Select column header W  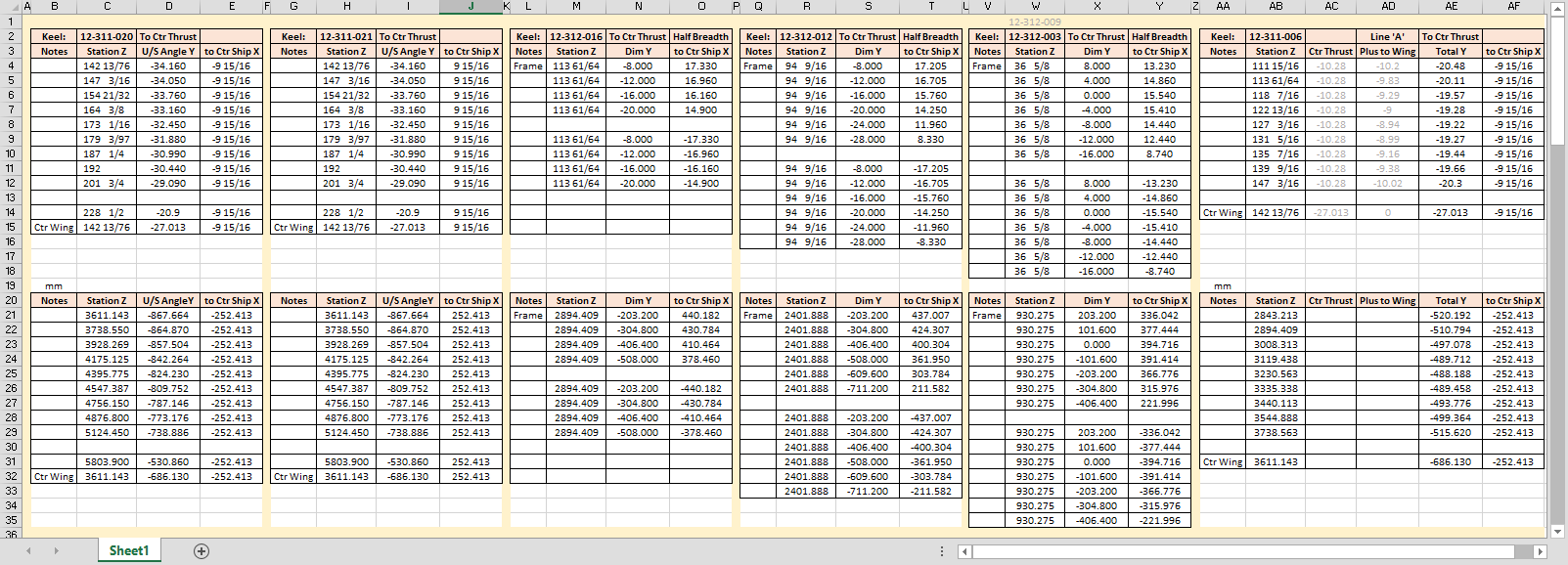coord(1035,7)
